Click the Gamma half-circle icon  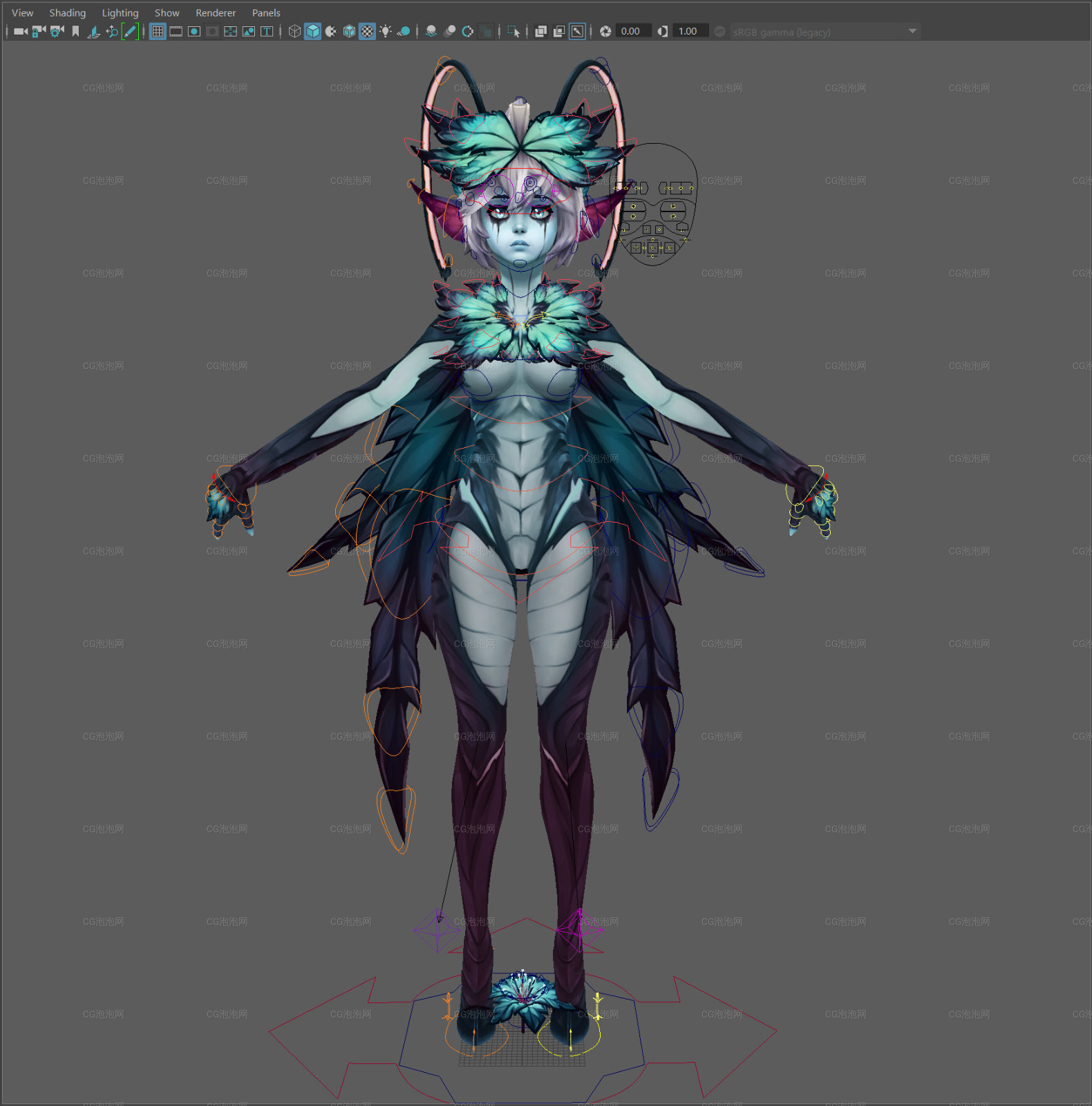tap(662, 31)
